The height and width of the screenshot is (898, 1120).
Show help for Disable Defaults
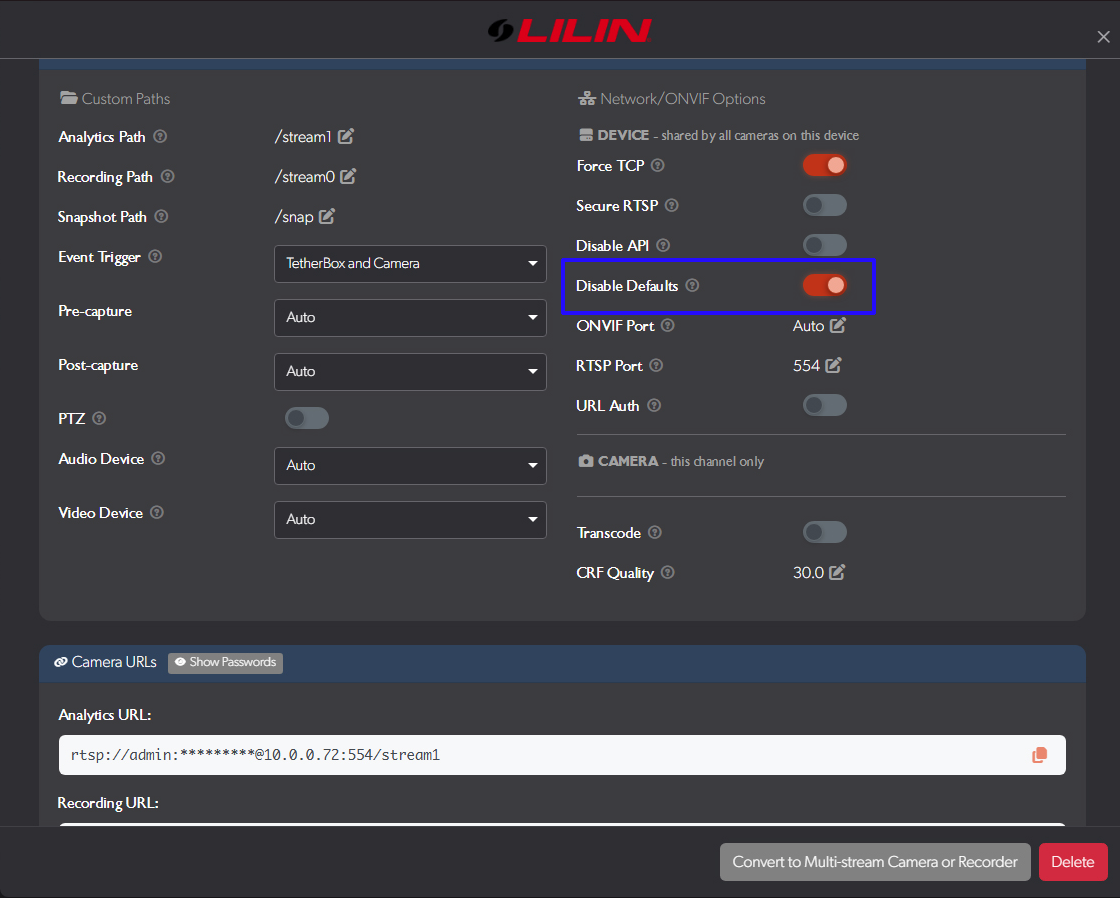pos(692,285)
